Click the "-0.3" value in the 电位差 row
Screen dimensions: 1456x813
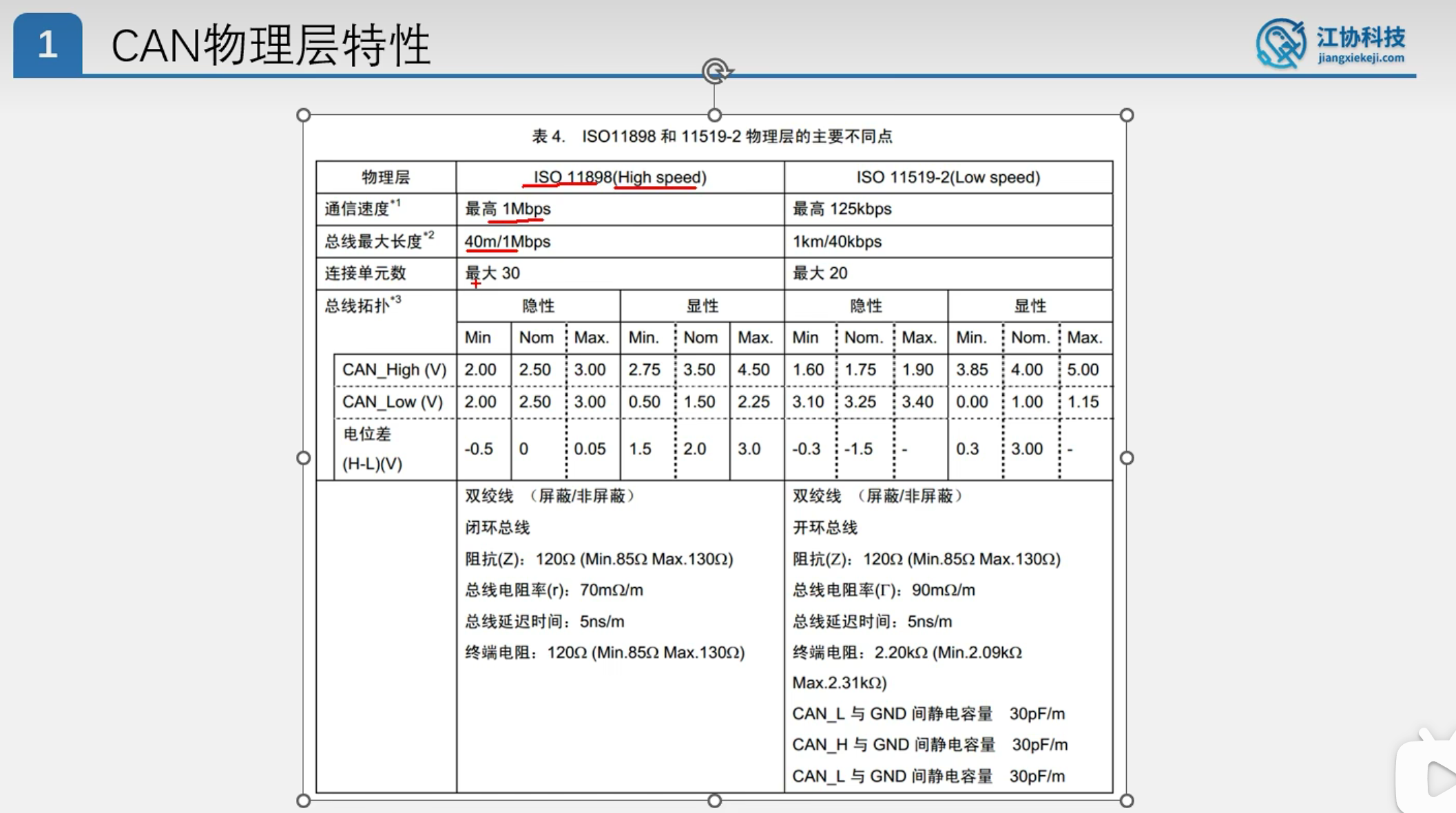point(807,450)
